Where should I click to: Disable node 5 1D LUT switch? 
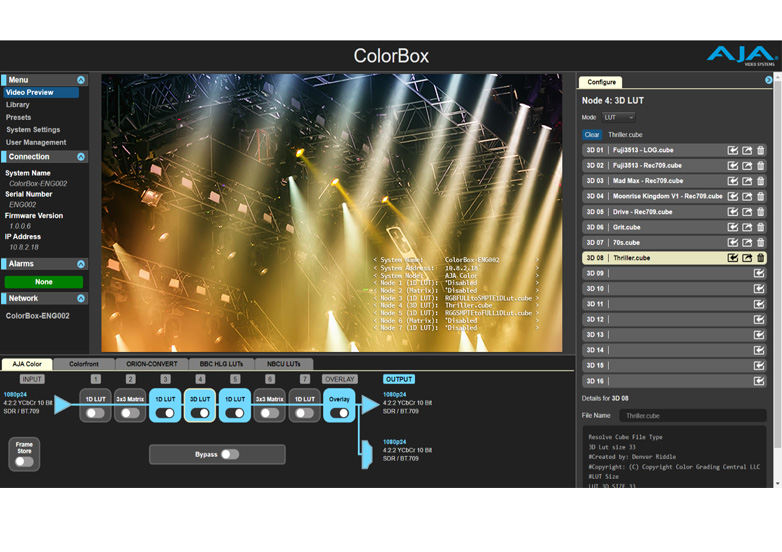tap(235, 413)
